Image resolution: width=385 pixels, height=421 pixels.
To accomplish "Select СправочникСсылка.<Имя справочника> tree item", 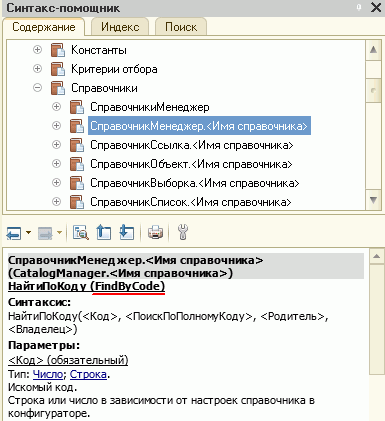I will (192, 145).
